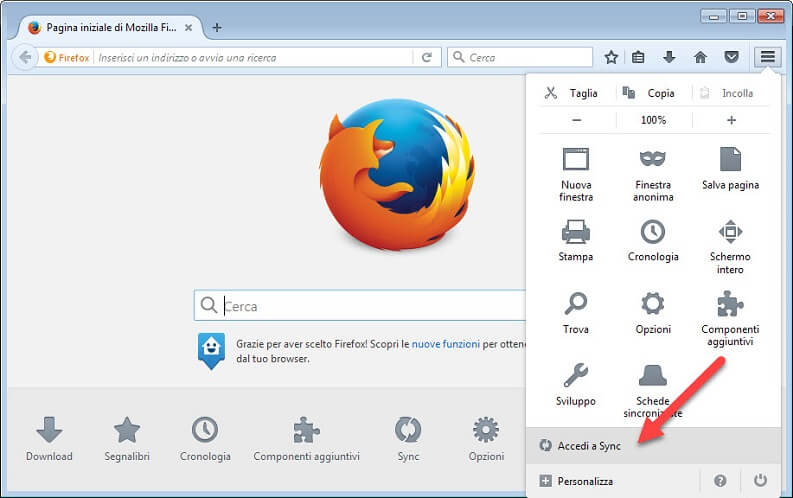This screenshot has width=793, height=498.
Task: Open help question mark in menu
Action: [x=720, y=481]
